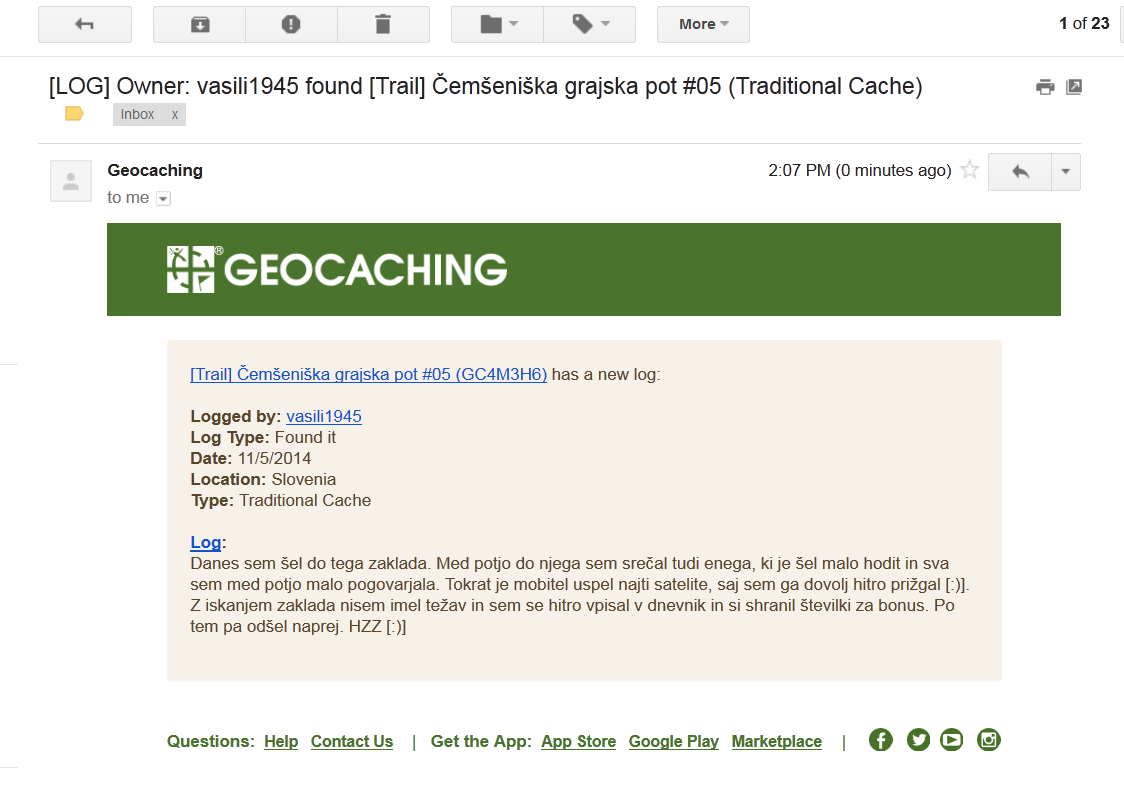This screenshot has width=1124, height=786.
Task: Open message in new window
Action: 1074,87
